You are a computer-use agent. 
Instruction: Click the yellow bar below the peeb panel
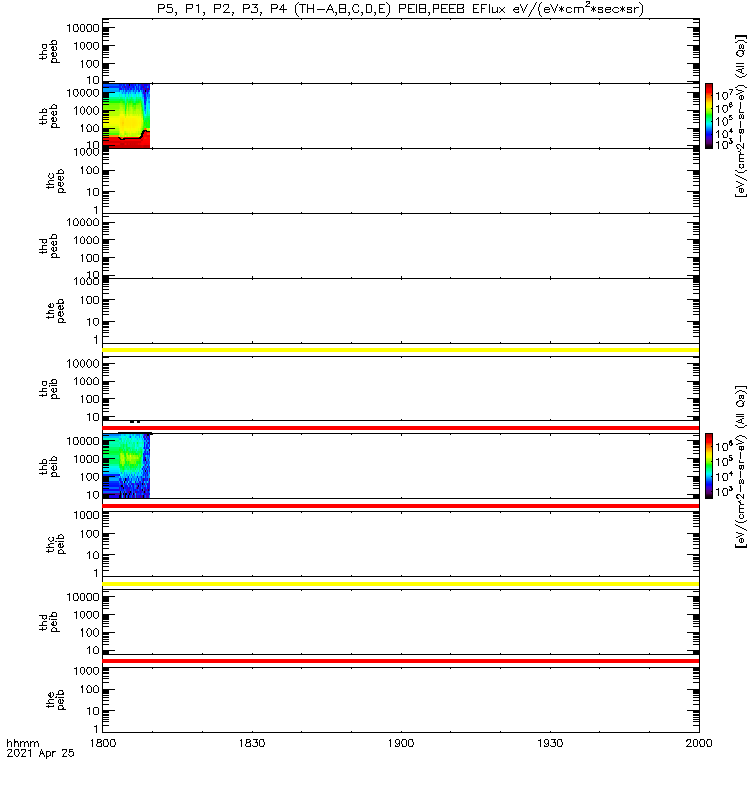coord(401,350)
